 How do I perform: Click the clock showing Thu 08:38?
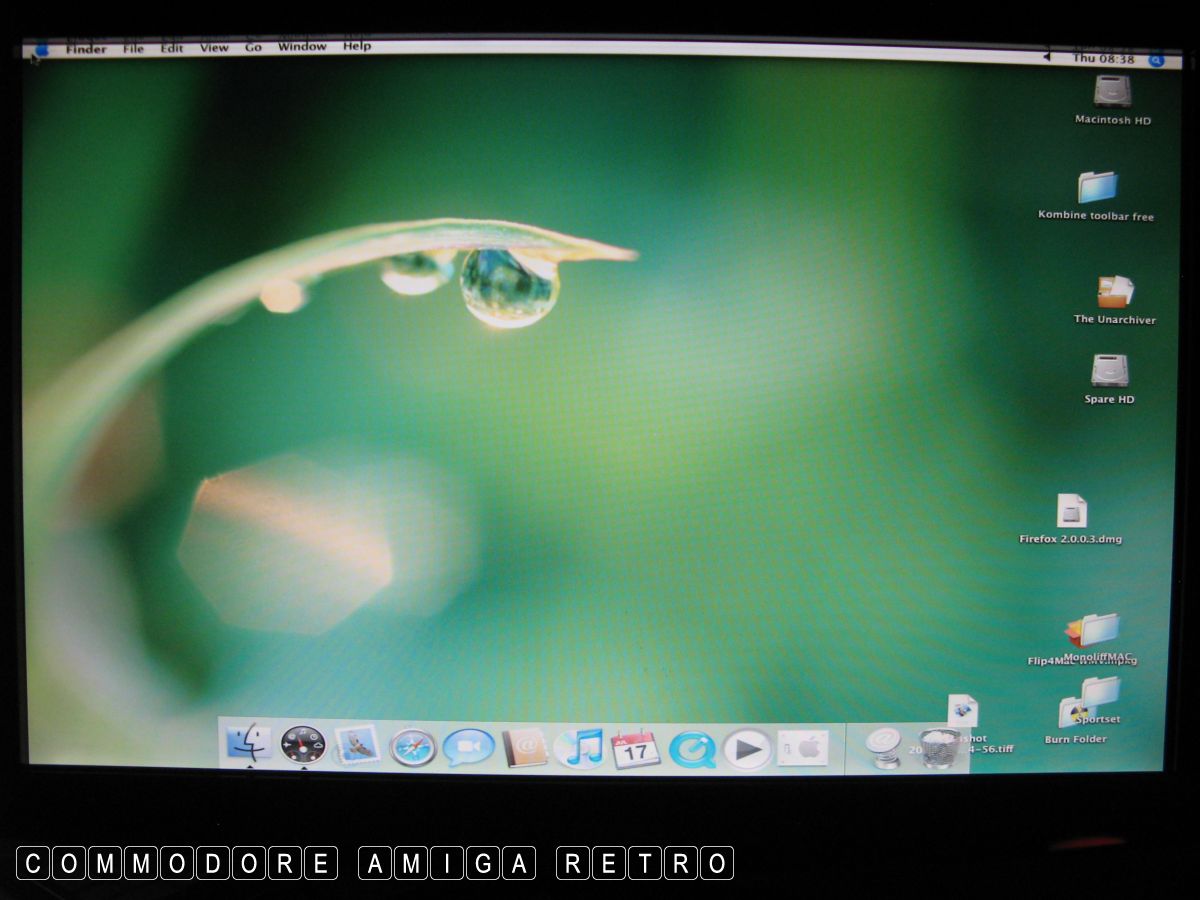(1103, 59)
